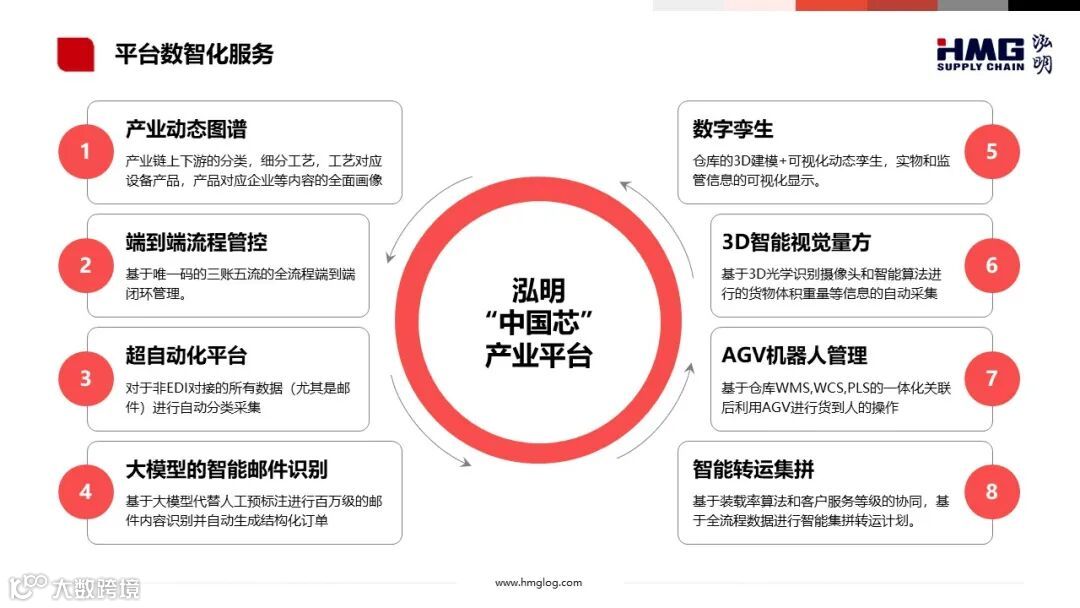This screenshot has width=1080, height=608.
Task: Click the description starting 产业链上下游的分类
Action: click(x=254, y=171)
